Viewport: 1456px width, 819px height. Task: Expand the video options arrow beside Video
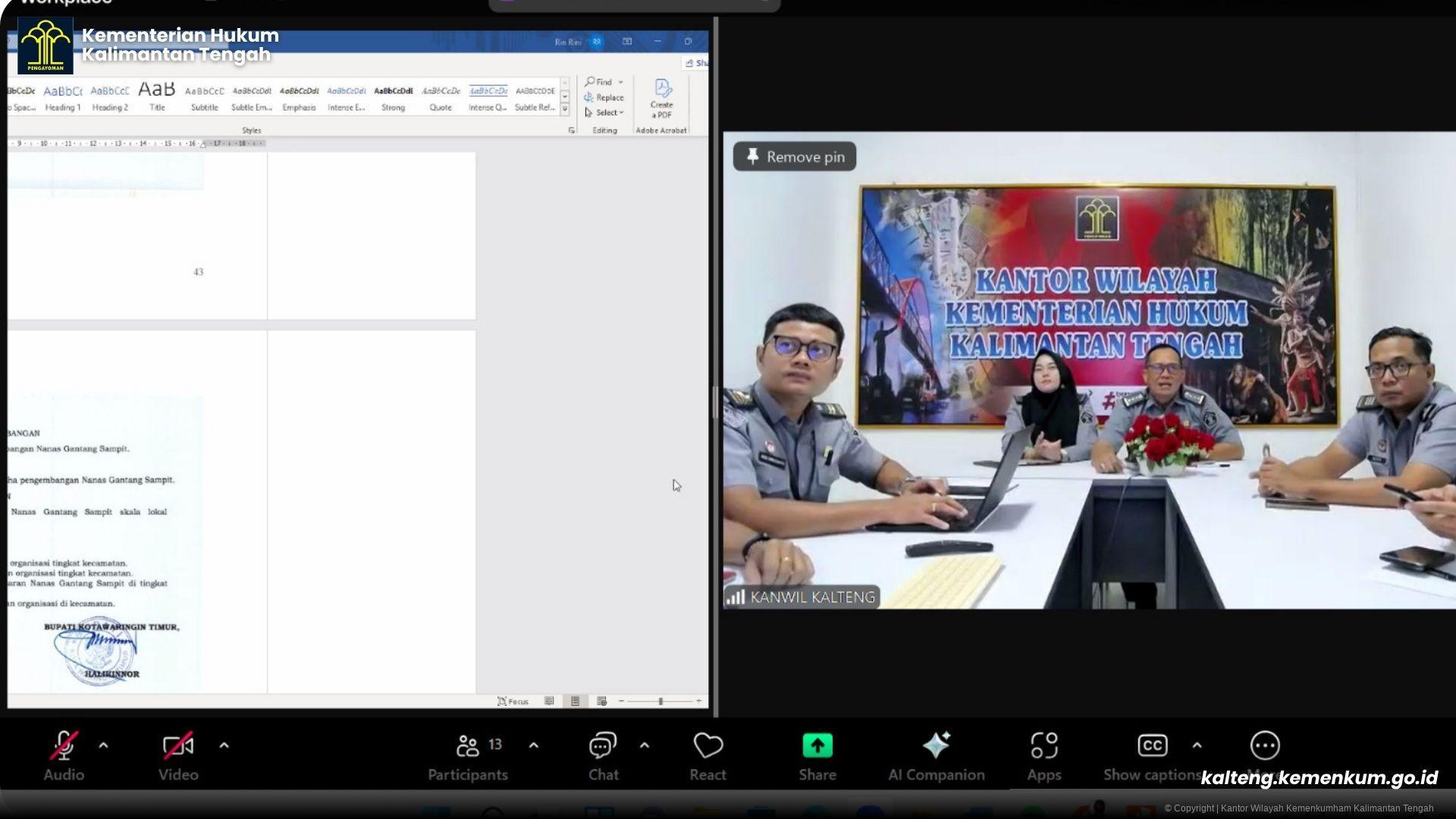tap(224, 746)
